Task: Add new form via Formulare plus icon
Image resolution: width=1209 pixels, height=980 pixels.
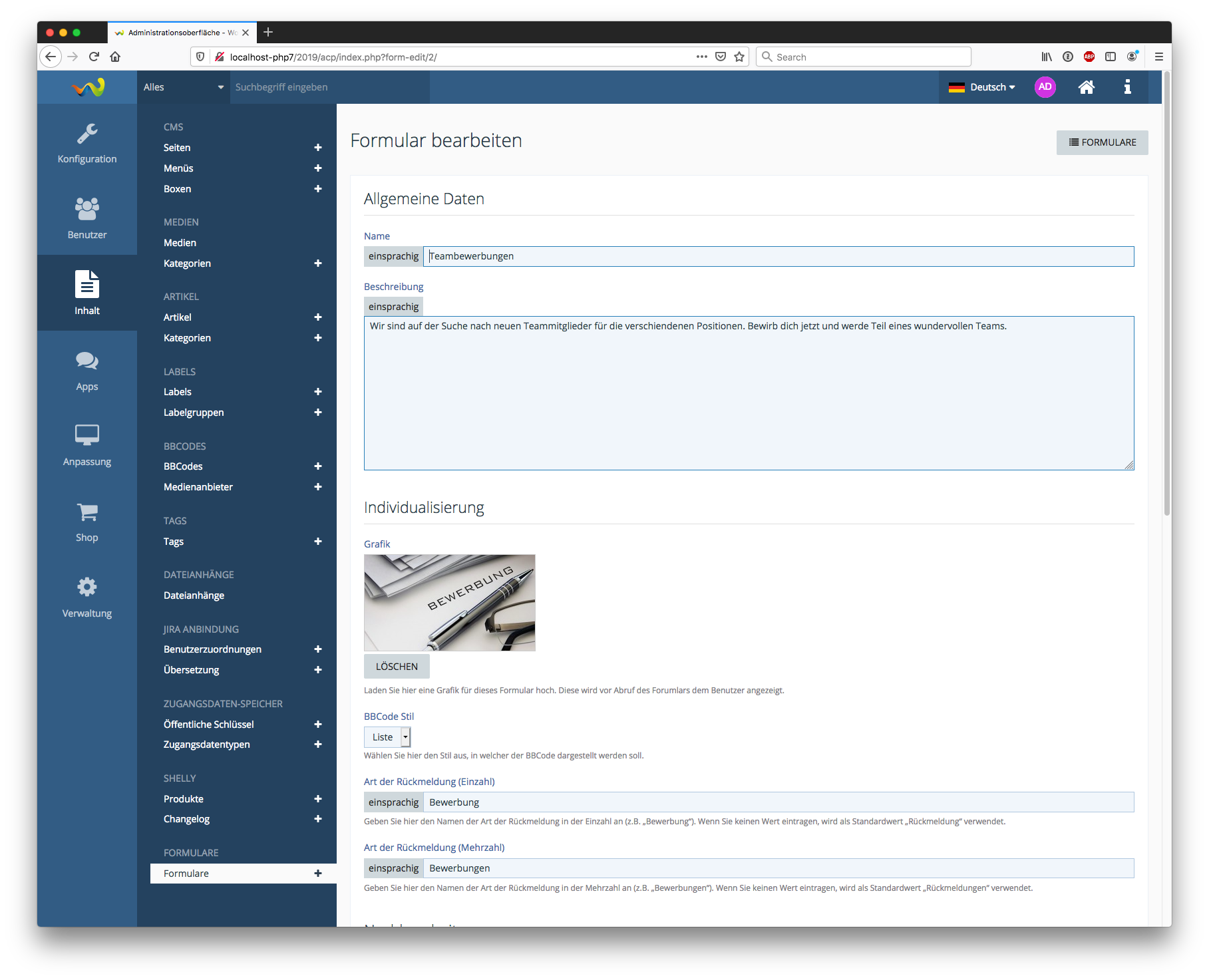Action: (318, 874)
